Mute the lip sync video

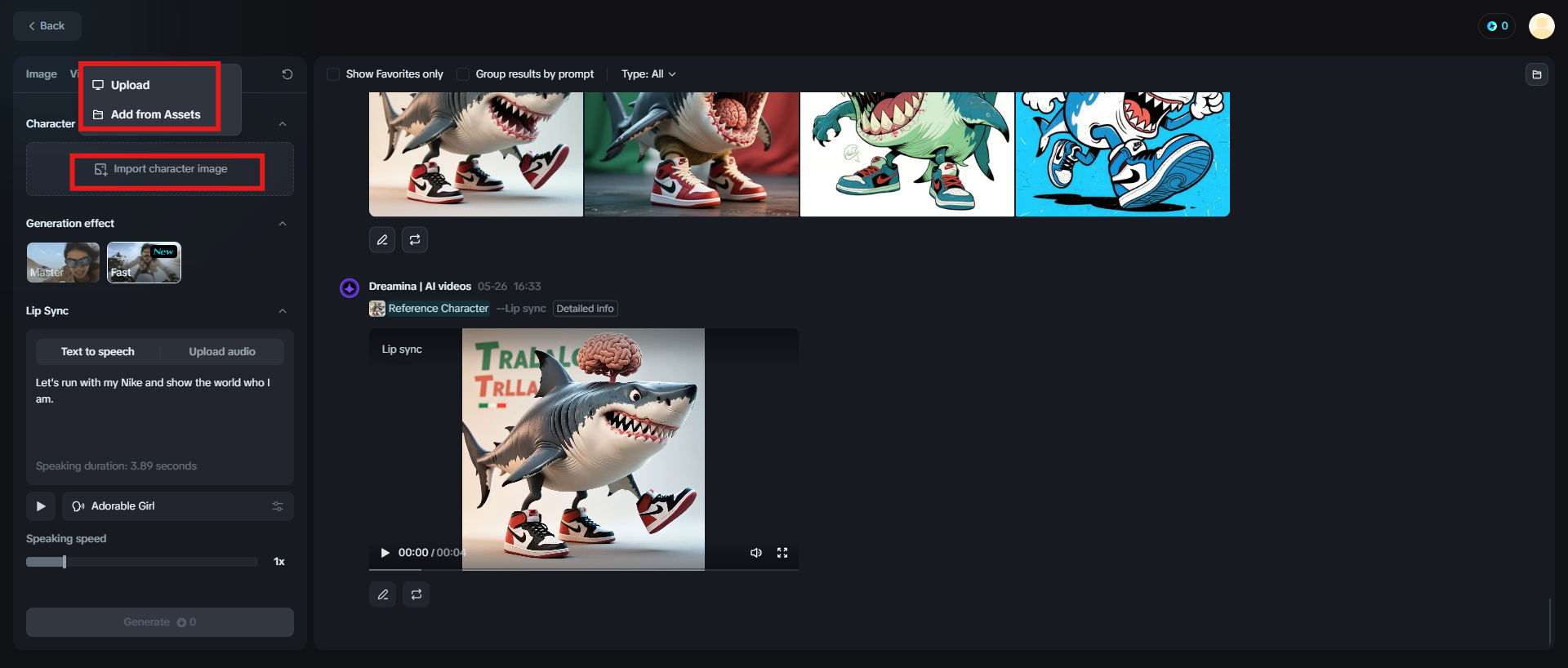pos(756,553)
